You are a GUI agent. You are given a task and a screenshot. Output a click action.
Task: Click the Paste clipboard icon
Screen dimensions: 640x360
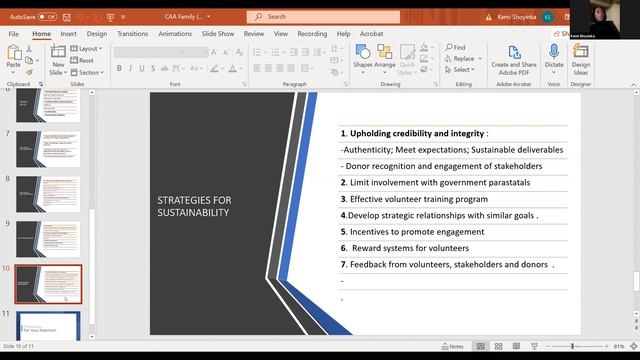click(x=14, y=53)
